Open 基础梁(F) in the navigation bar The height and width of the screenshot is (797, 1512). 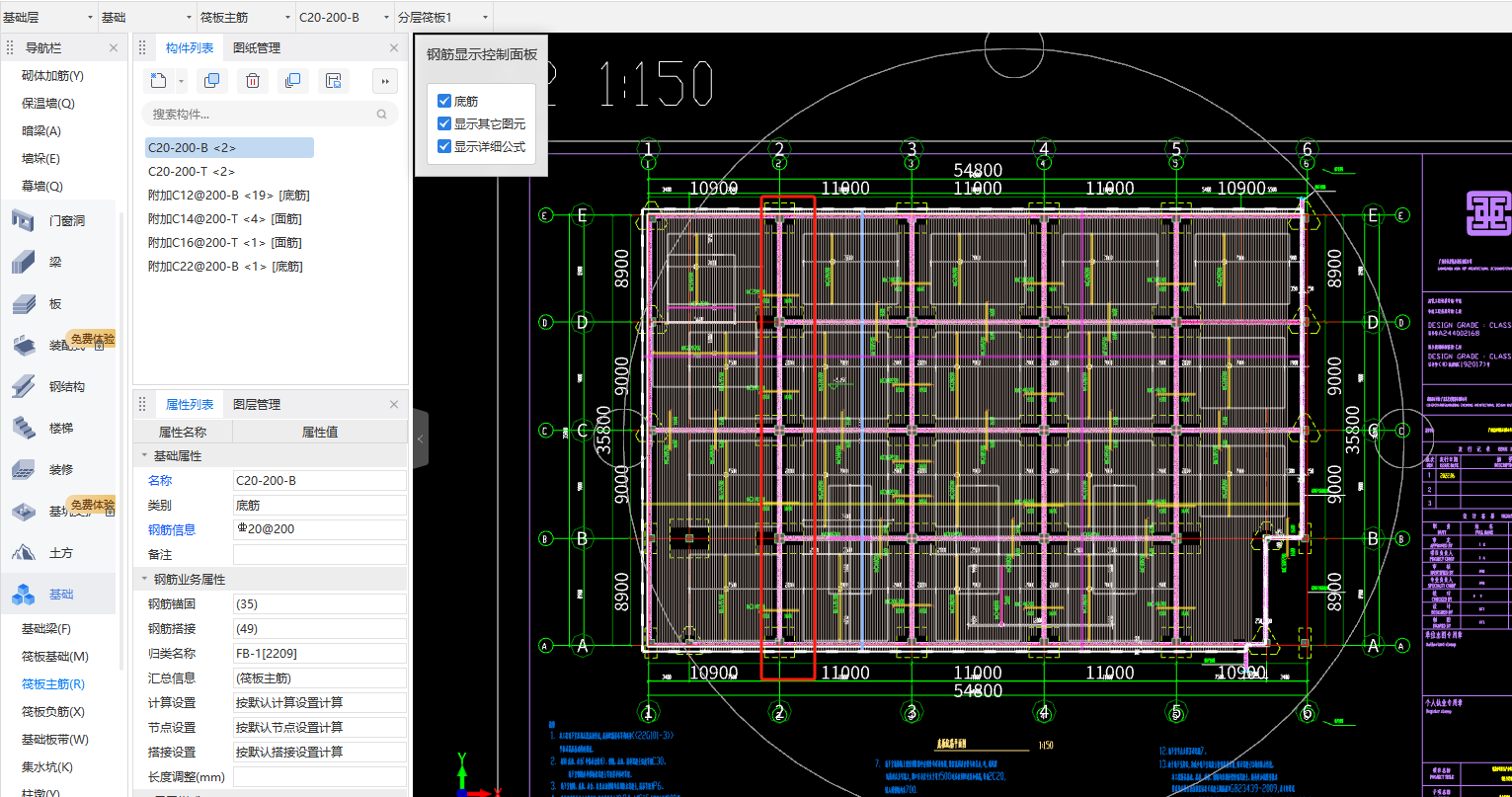[45, 628]
